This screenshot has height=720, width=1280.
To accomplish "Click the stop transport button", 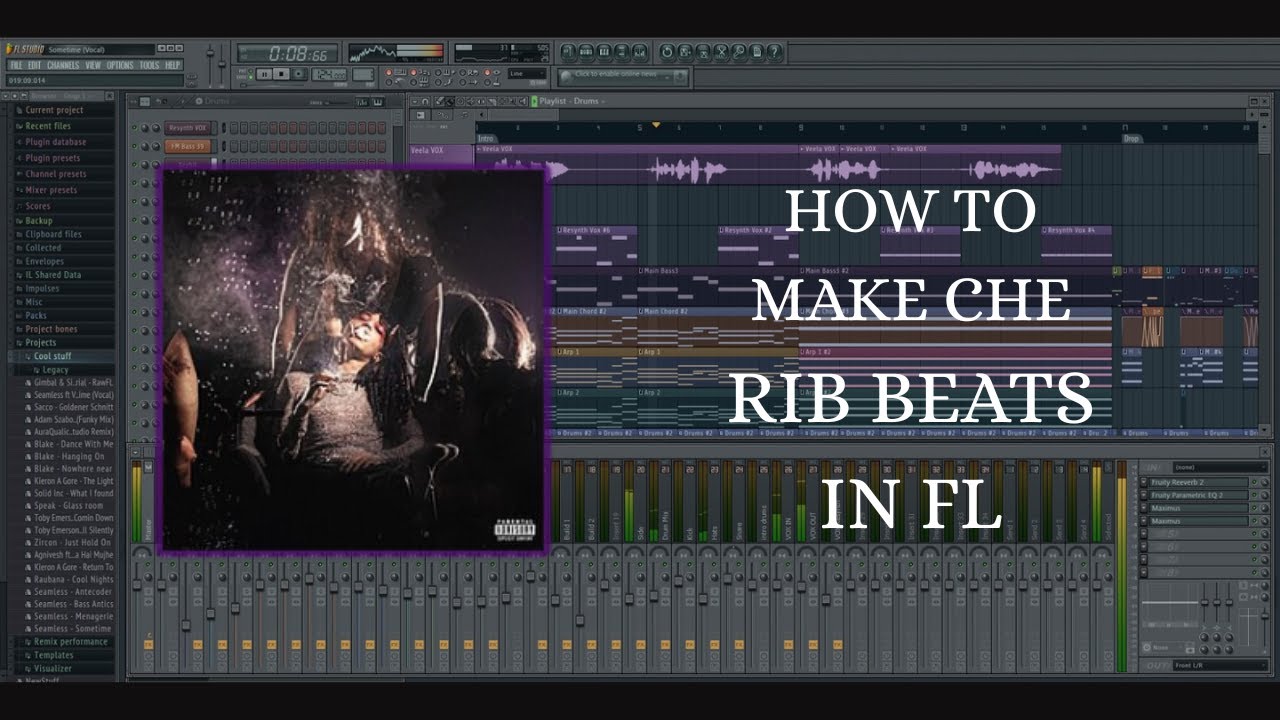I will point(283,74).
